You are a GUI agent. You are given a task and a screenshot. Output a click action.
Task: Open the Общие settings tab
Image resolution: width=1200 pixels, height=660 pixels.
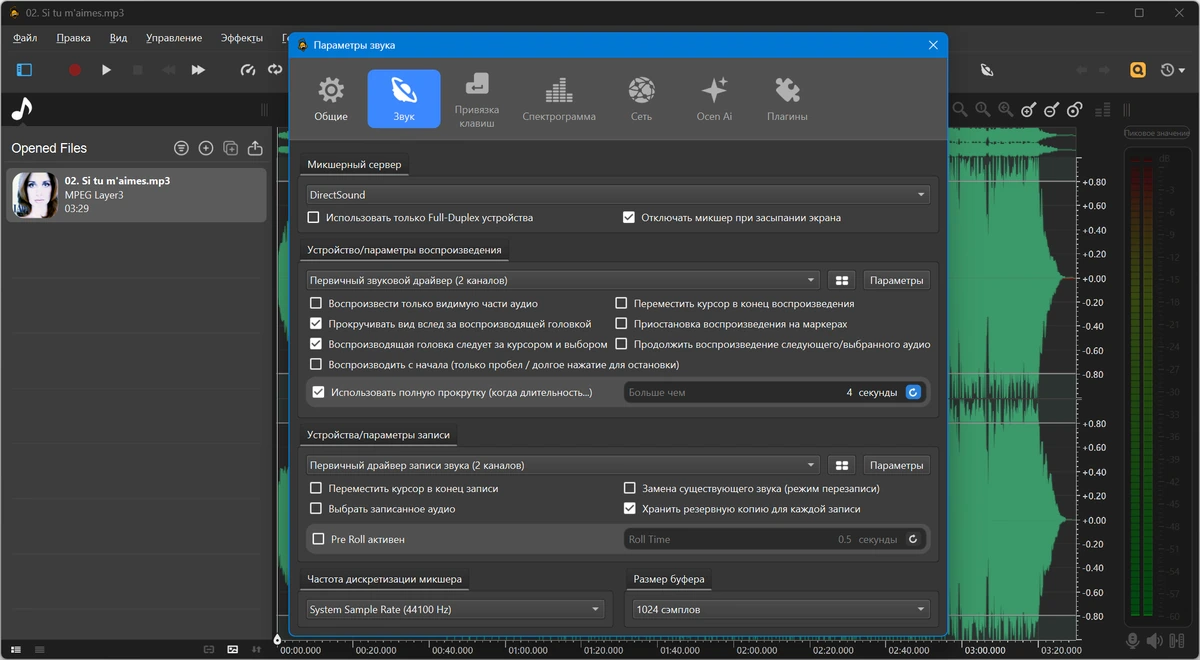(x=331, y=99)
